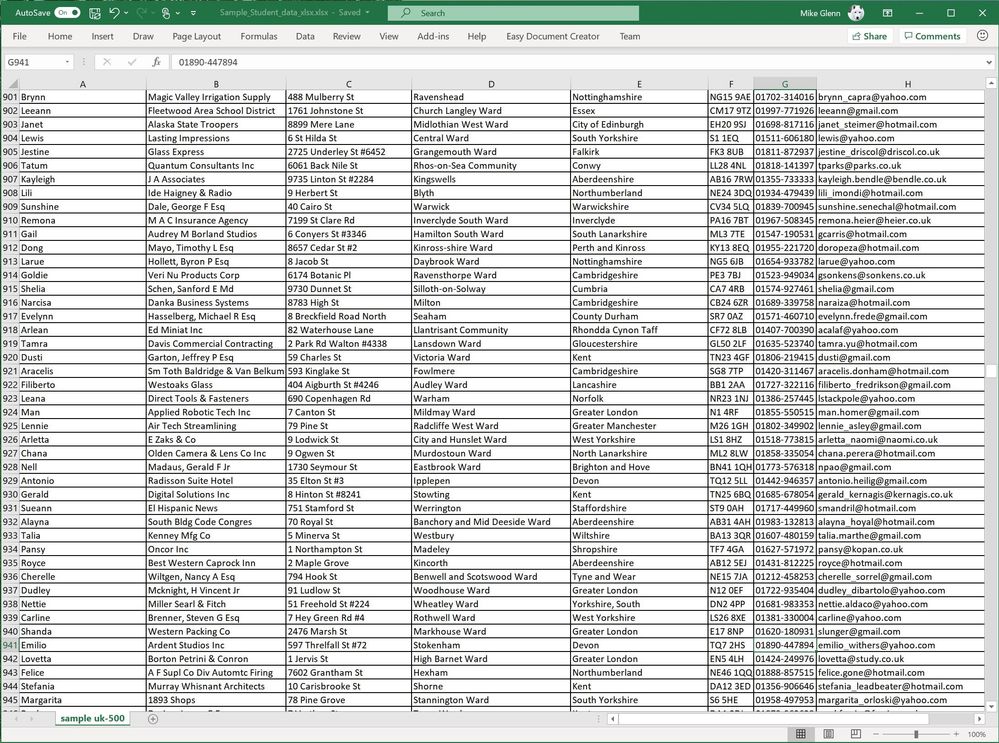Click the feedback smiley icon
The height and width of the screenshot is (743, 999).
tap(982, 36)
